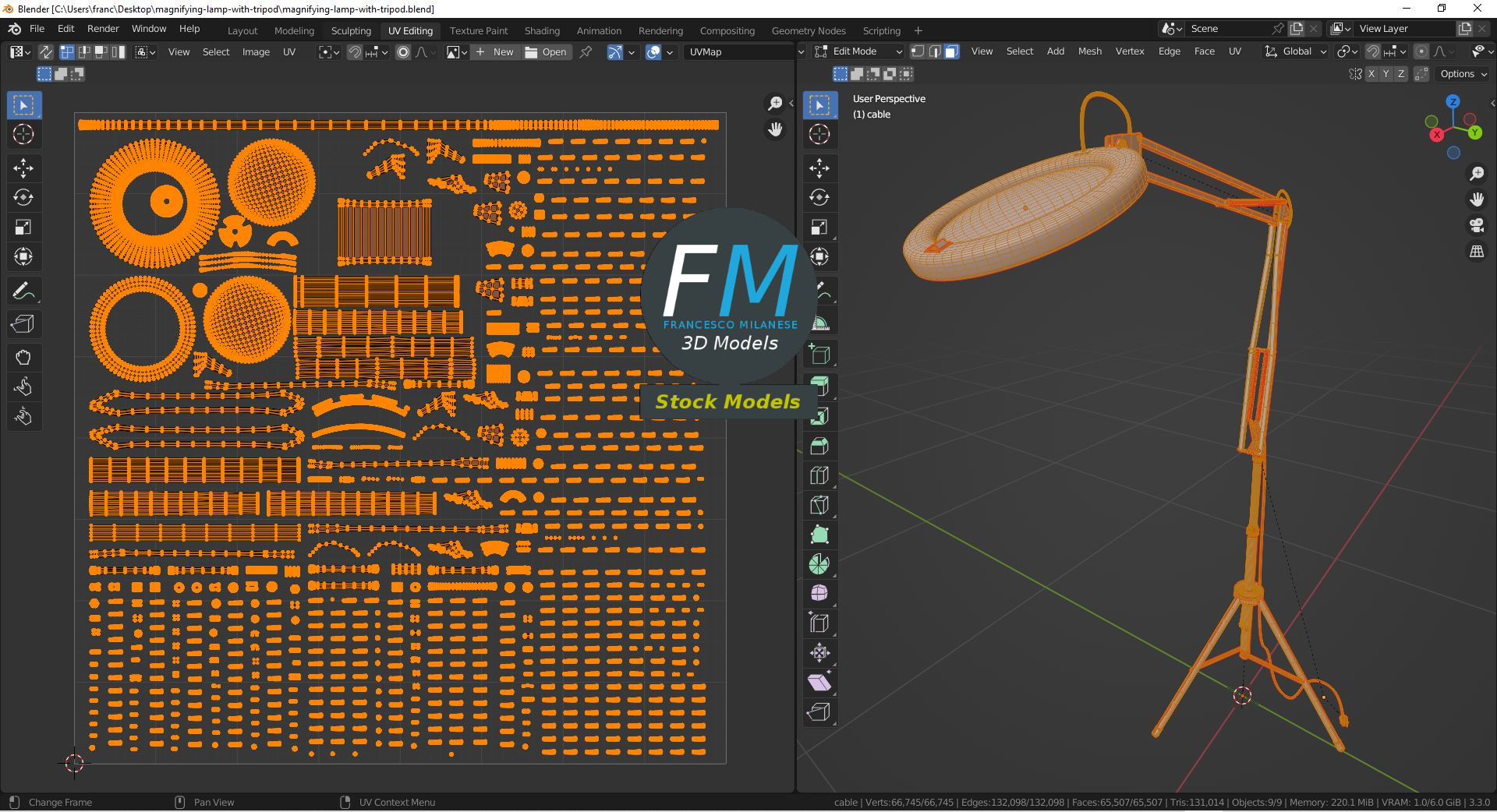
Task: Select the Annotate tool in UV editor
Action: point(23,291)
